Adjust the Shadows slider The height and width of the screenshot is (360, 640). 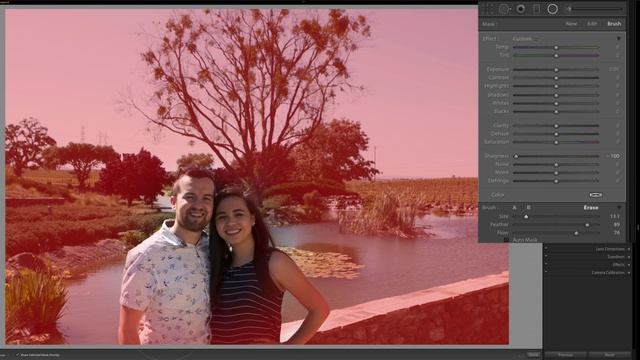pyautogui.click(x=556, y=95)
